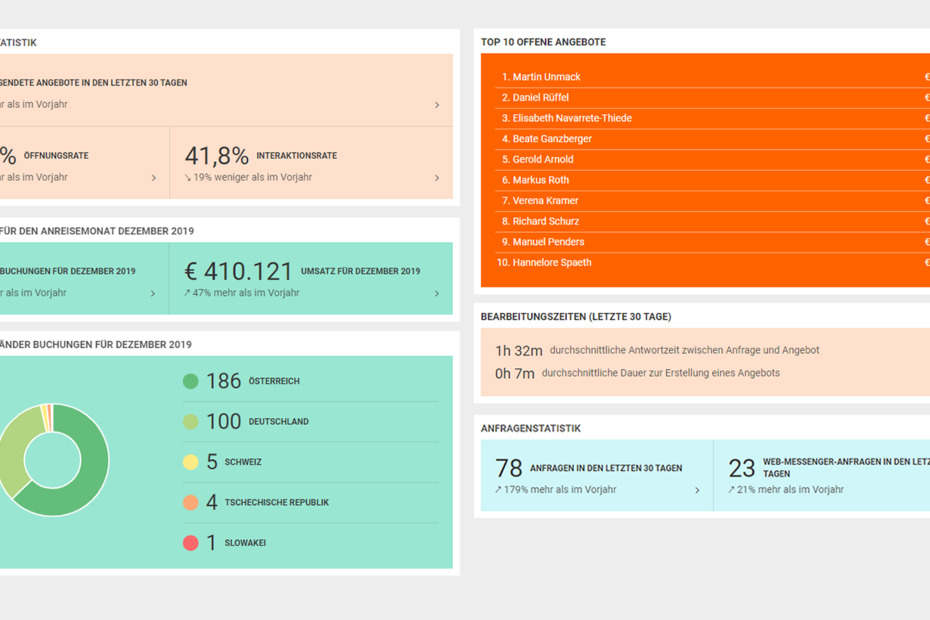Click the Web-Messenger-Anfragen statistic tile
Screen dimensions: 930x620
point(822,476)
